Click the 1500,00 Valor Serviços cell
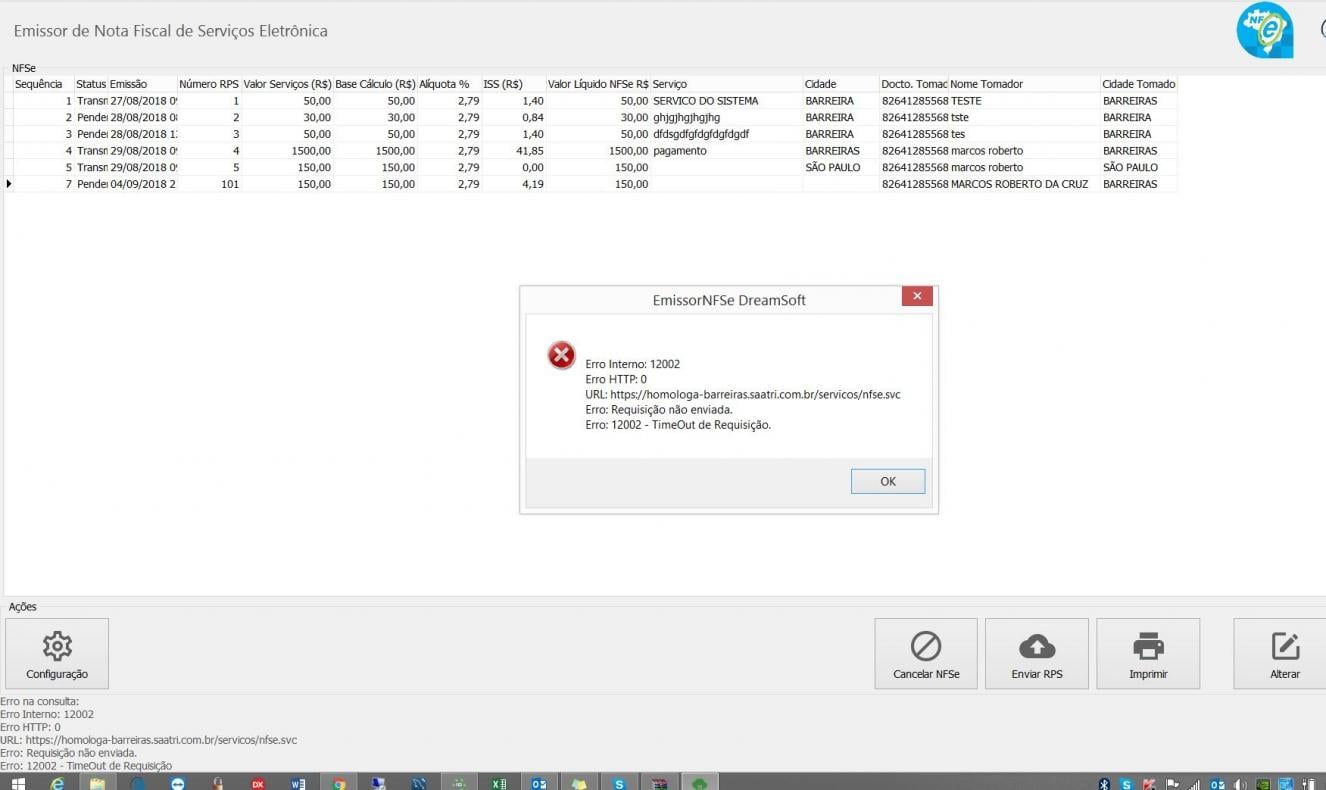Viewport: 1326px width, 790px height. pyautogui.click(x=287, y=151)
